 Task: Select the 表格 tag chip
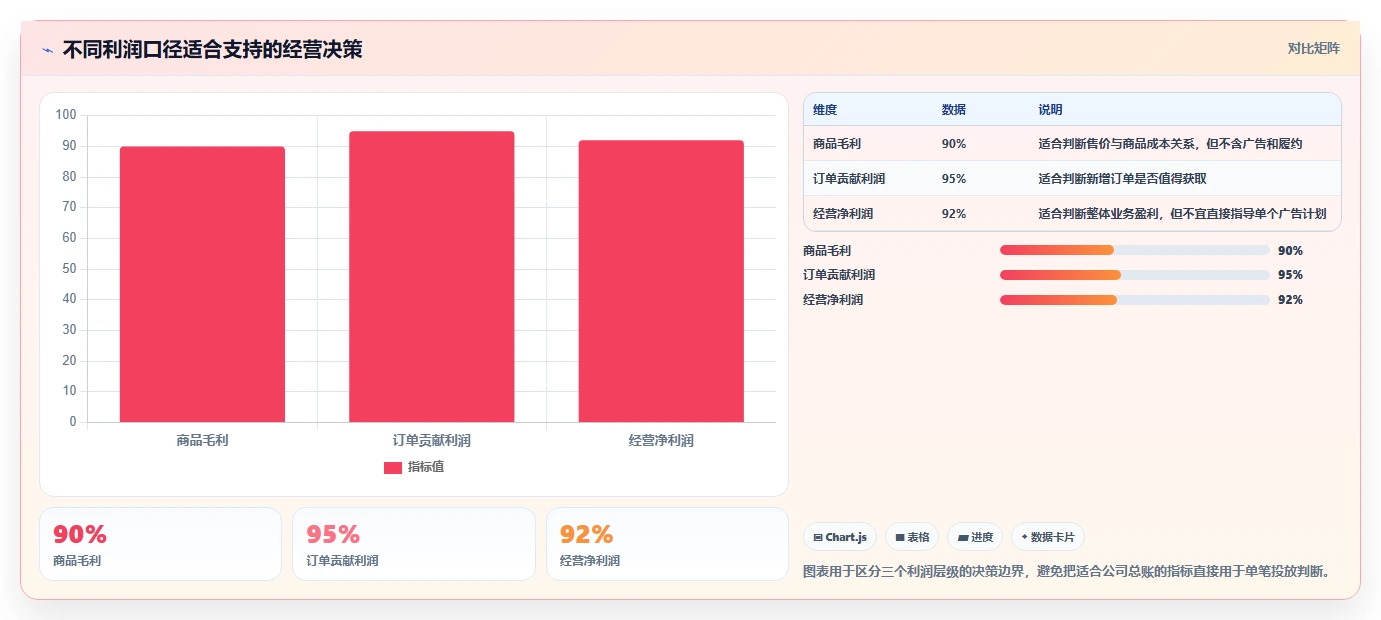pyautogui.click(x=912, y=537)
